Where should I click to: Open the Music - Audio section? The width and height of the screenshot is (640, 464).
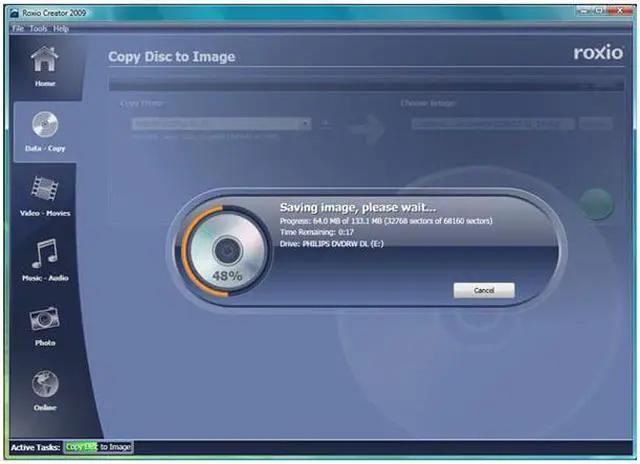[45, 260]
